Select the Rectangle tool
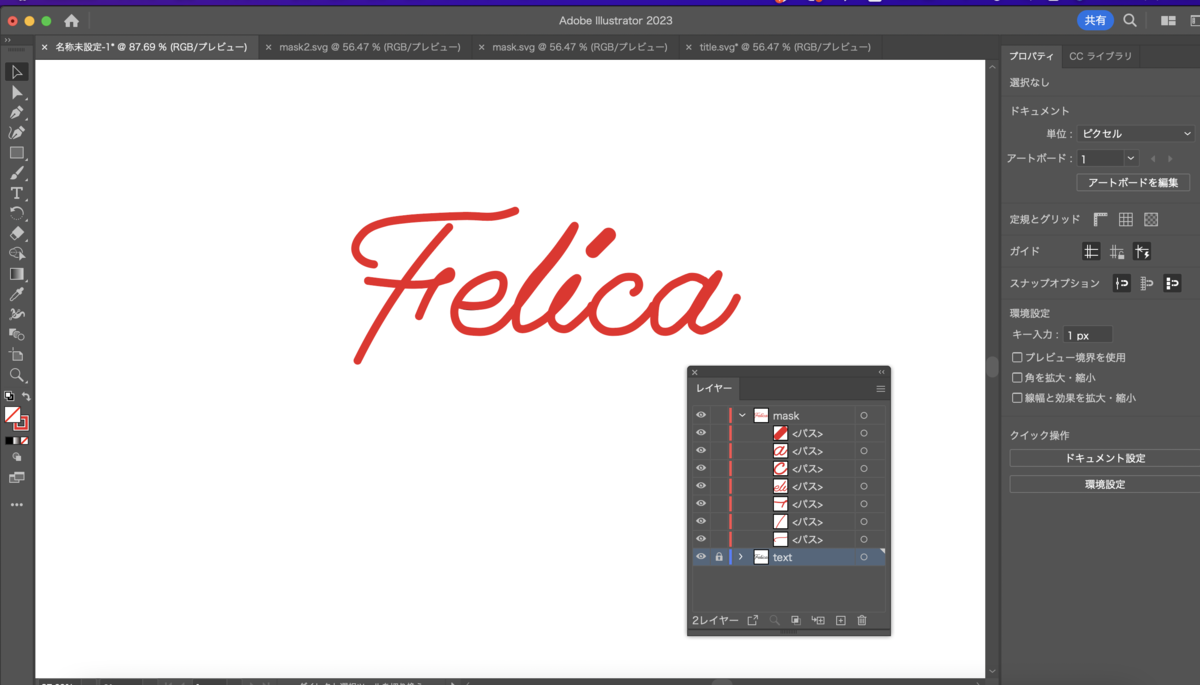 pyautogui.click(x=17, y=153)
